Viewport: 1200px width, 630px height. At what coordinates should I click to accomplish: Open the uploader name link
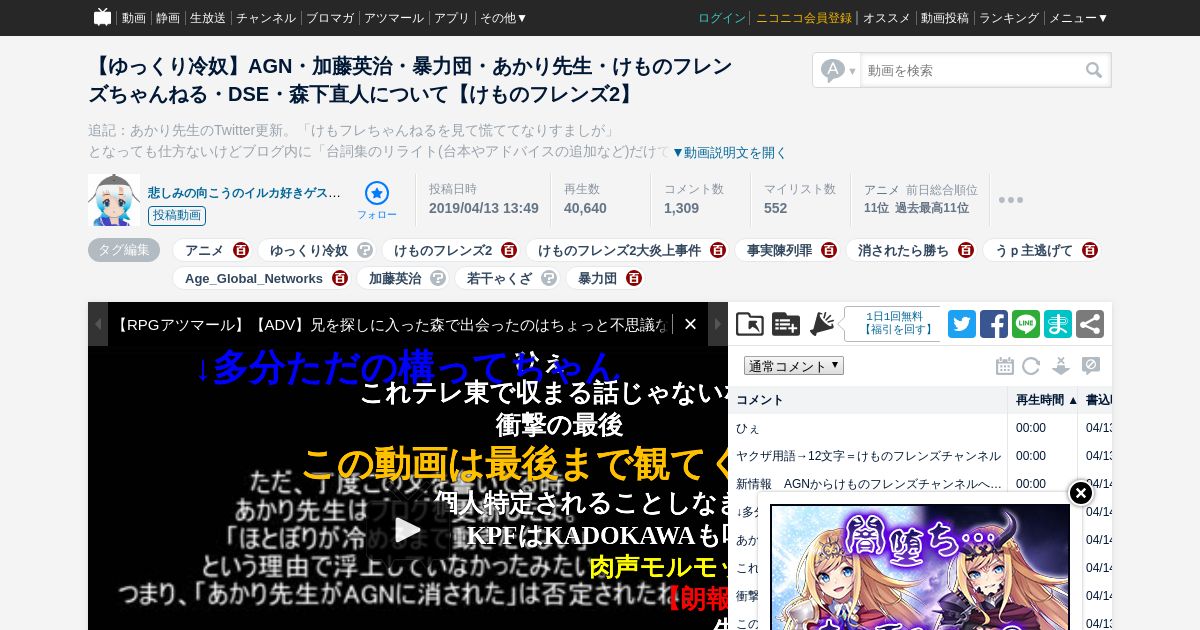pyautogui.click(x=245, y=192)
